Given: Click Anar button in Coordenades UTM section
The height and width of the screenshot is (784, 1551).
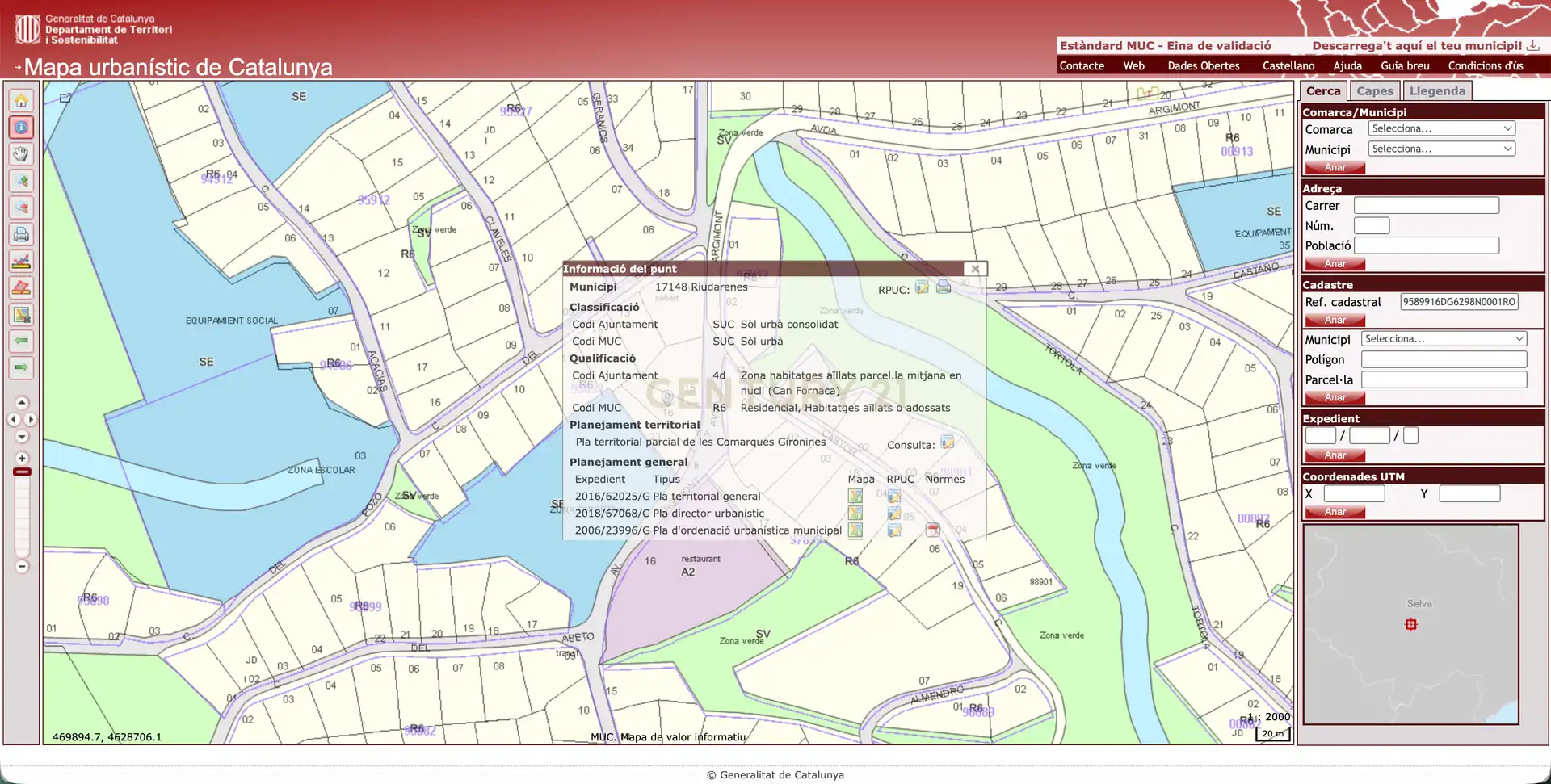Looking at the screenshot, I should tap(1335, 512).
